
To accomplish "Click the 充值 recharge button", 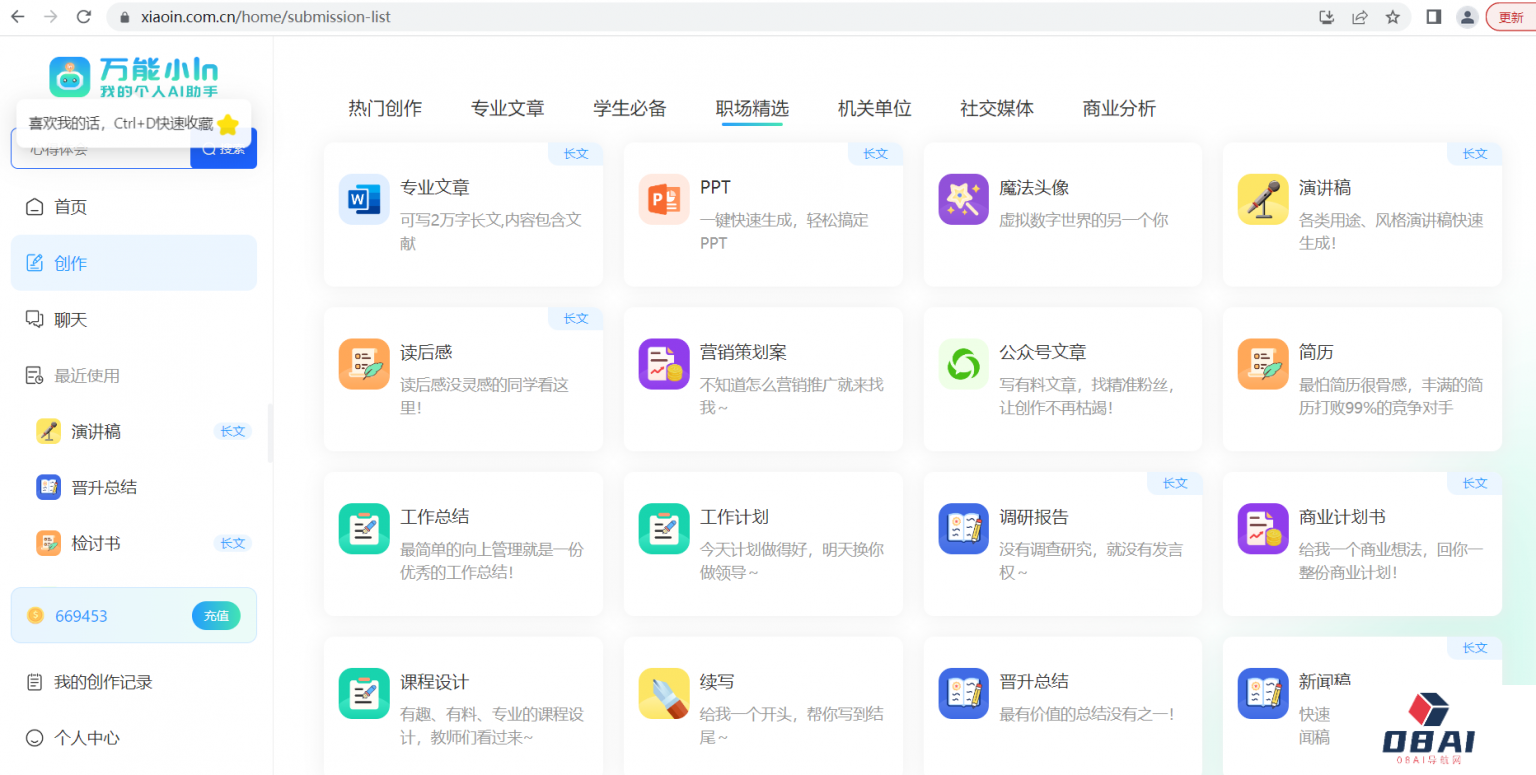I will point(216,616).
